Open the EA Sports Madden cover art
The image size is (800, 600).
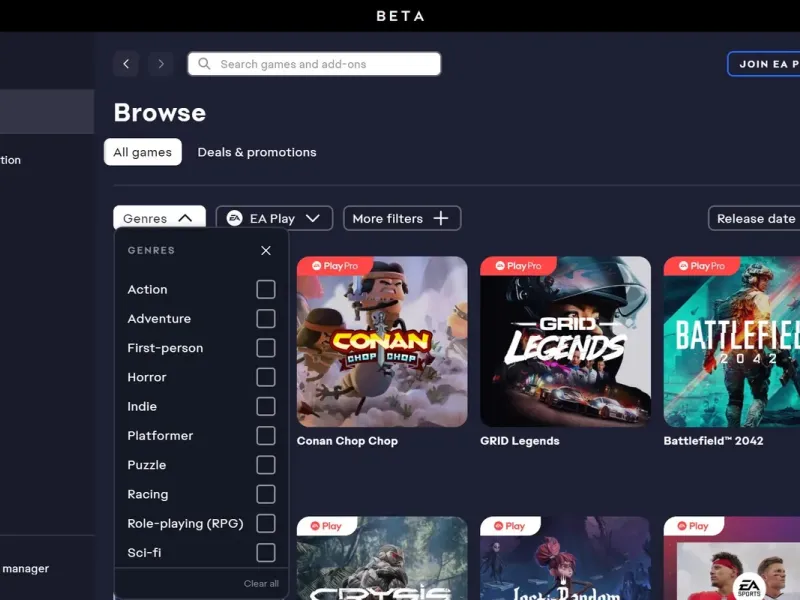coord(732,558)
